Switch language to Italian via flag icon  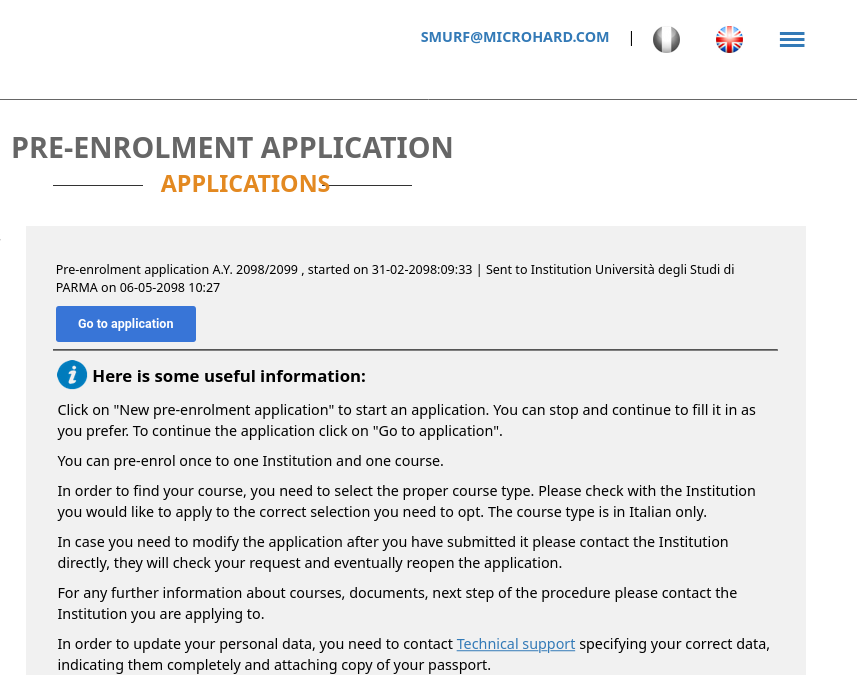(666, 39)
